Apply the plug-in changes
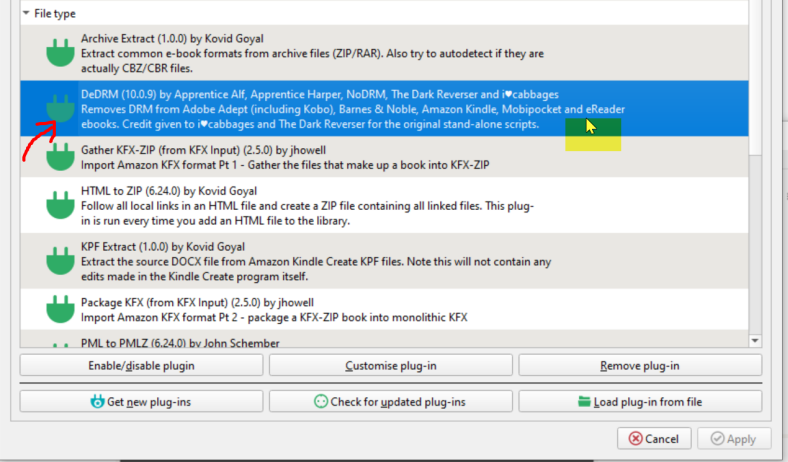 [734, 439]
